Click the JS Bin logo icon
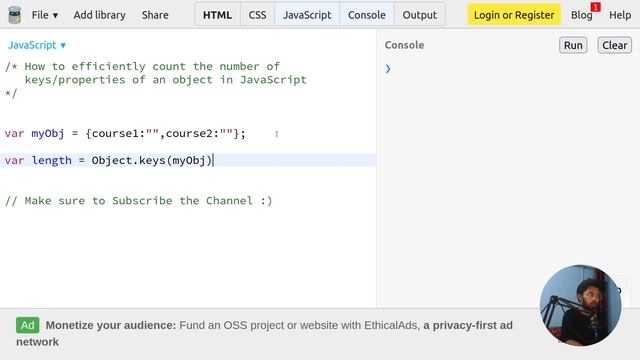The width and height of the screenshot is (640, 360). pos(15,15)
